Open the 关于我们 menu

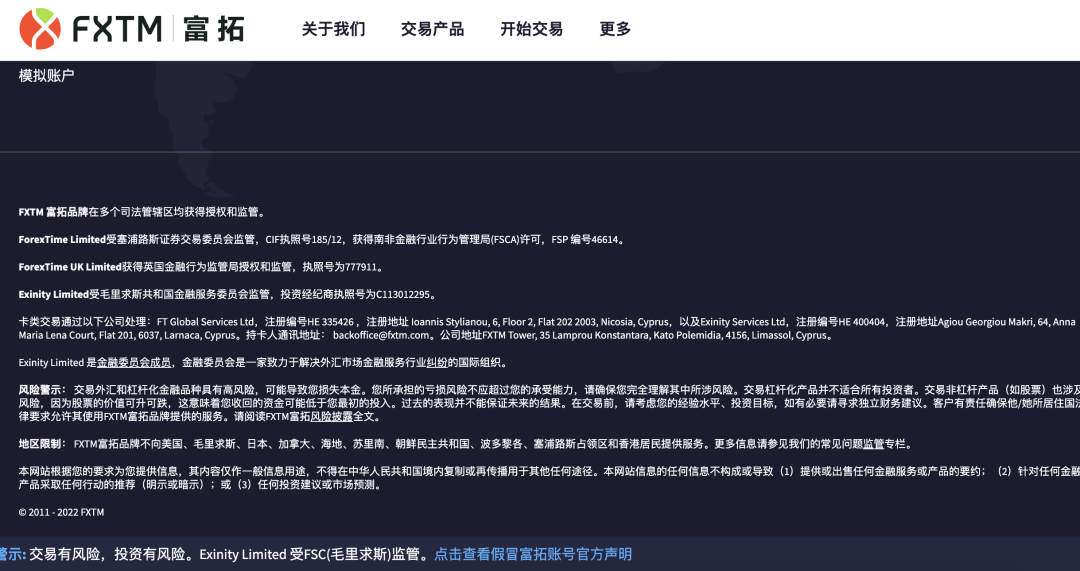tap(333, 29)
